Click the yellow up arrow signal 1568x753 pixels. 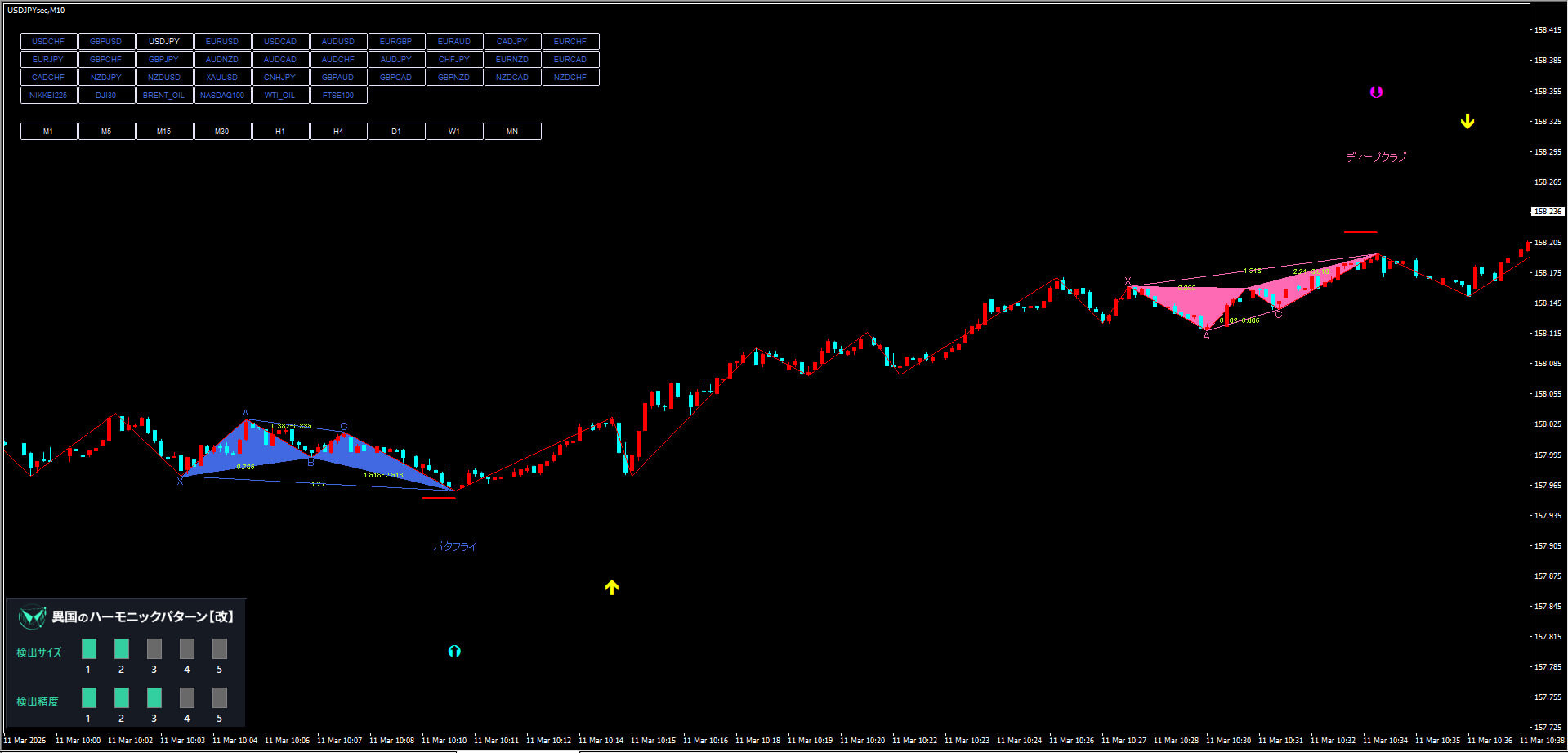(x=611, y=587)
